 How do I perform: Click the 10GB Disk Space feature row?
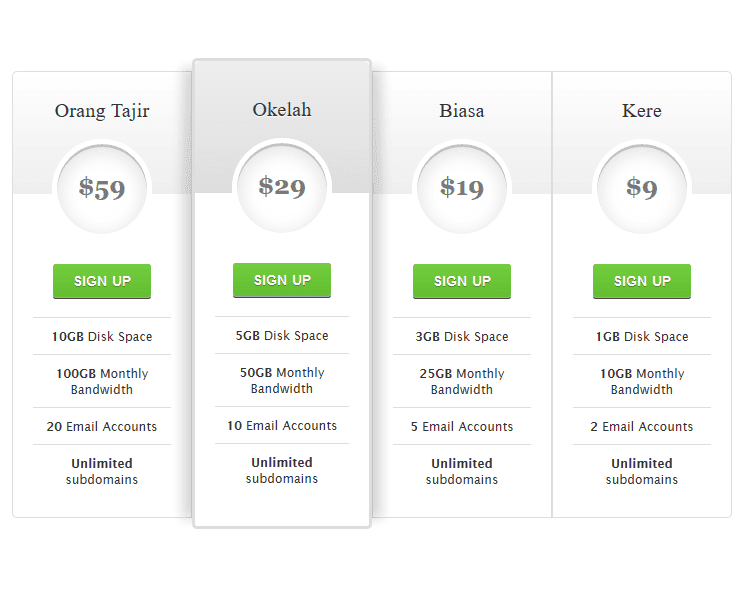click(x=102, y=336)
